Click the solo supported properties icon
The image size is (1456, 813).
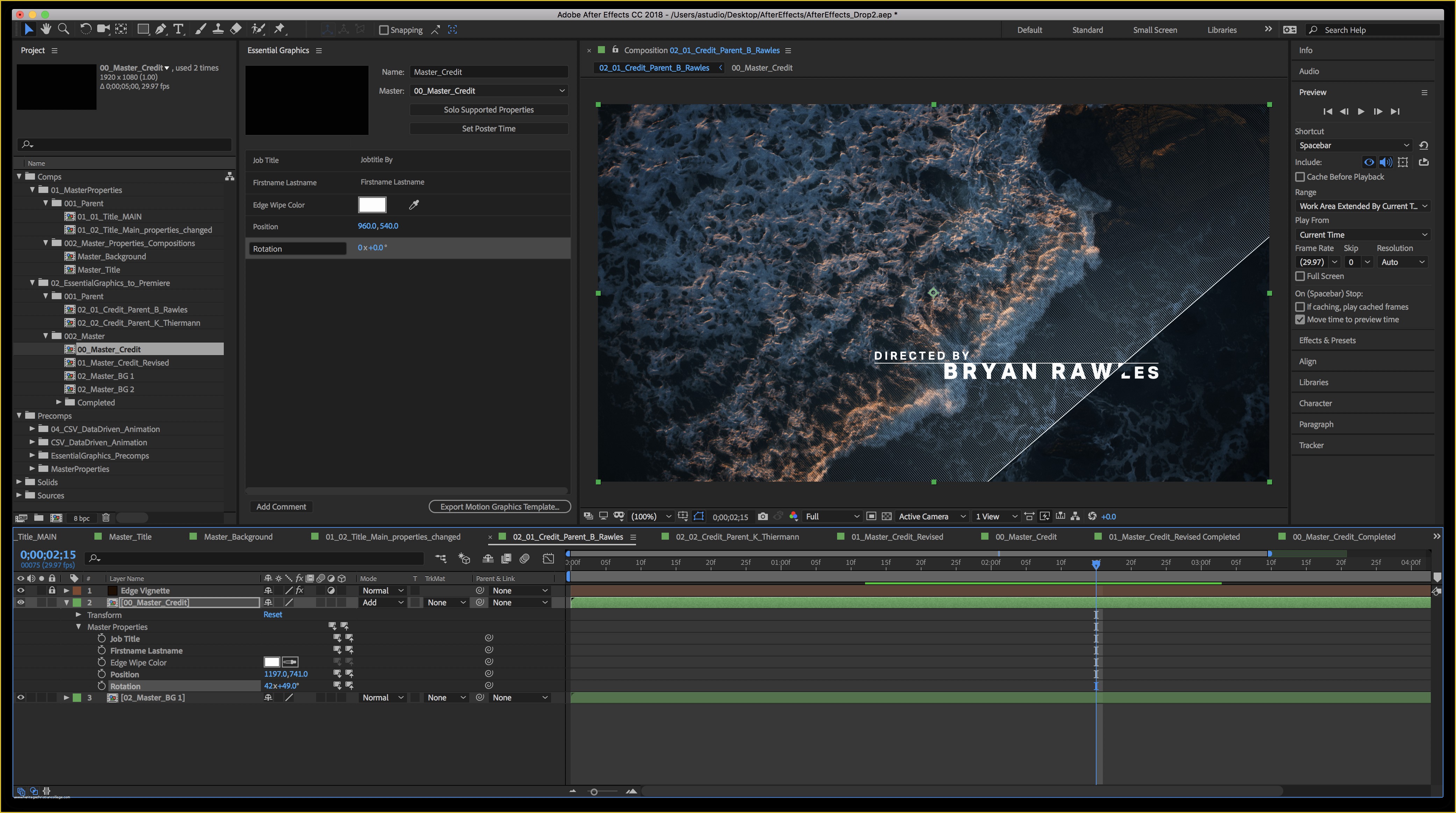click(488, 109)
